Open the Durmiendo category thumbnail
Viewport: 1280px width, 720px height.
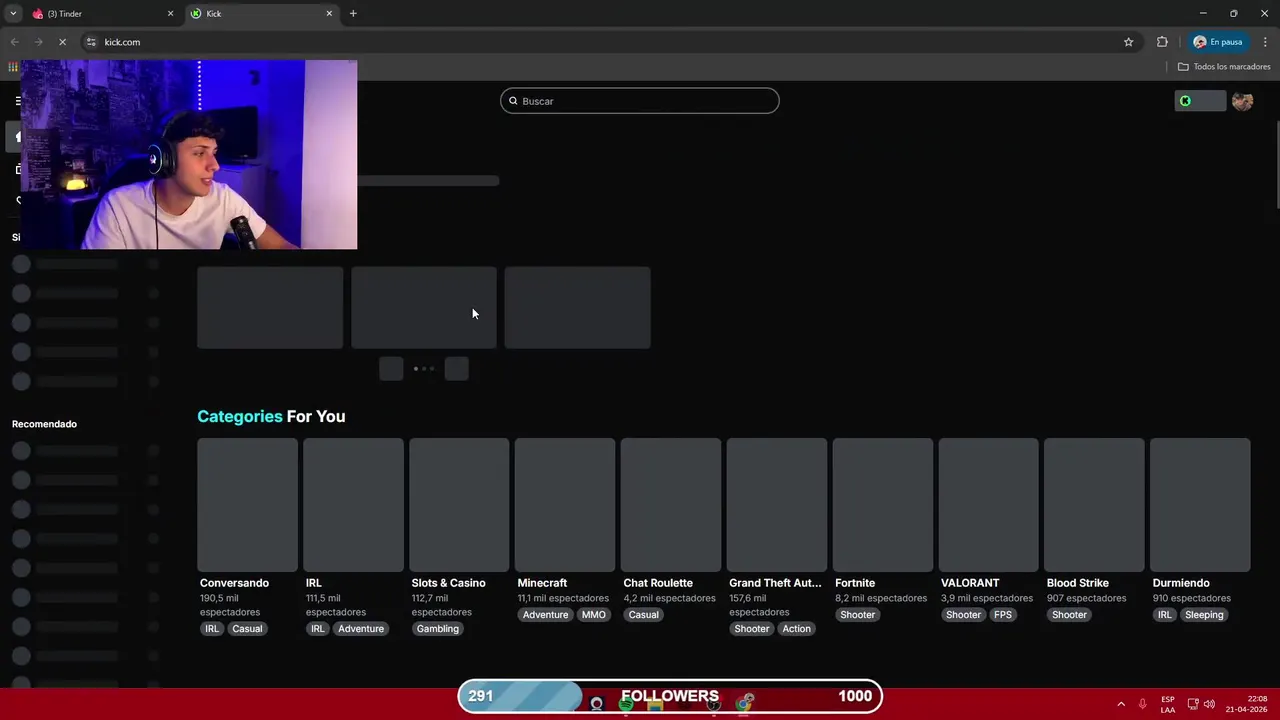[x=1200, y=505]
